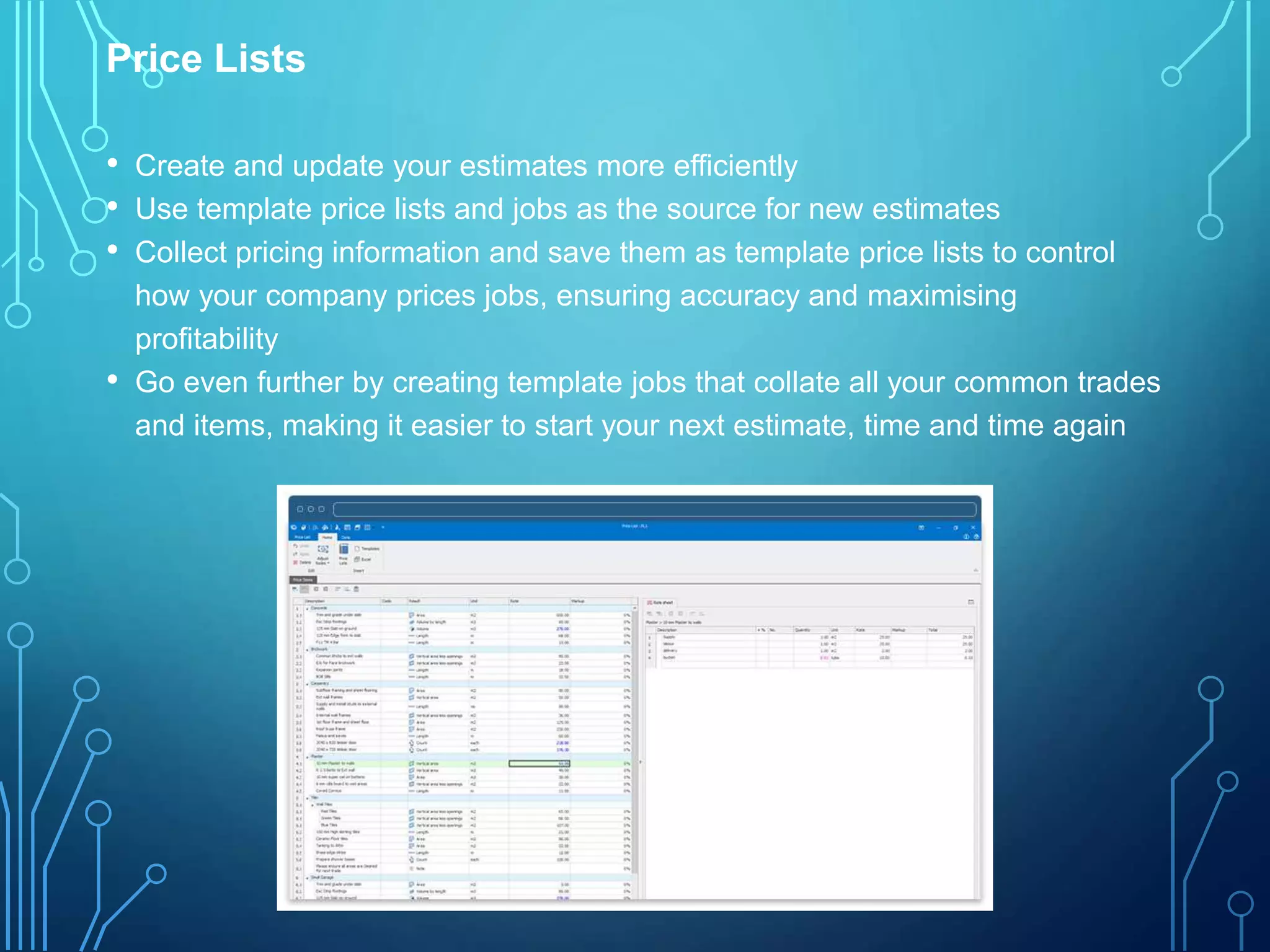Collapse the ribbon with the up arrow
The width and height of the screenshot is (1270, 952).
(x=975, y=570)
